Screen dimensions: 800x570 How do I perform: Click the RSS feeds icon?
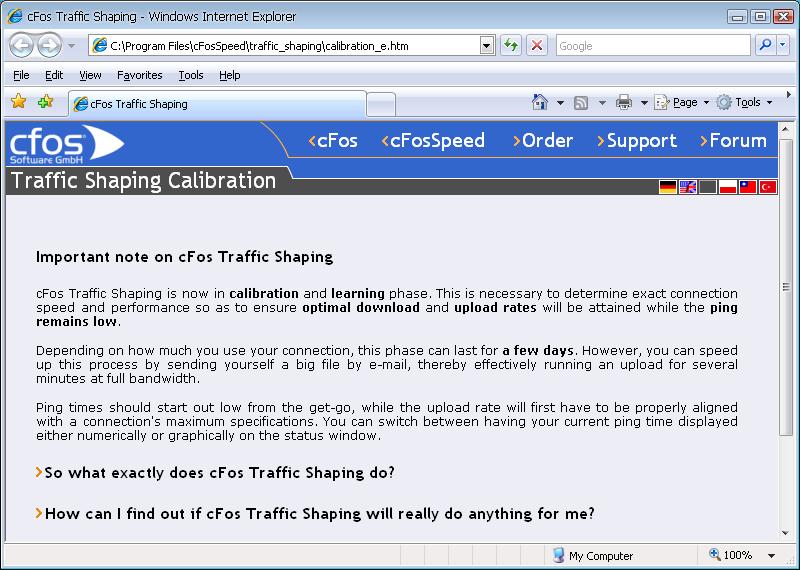[581, 103]
